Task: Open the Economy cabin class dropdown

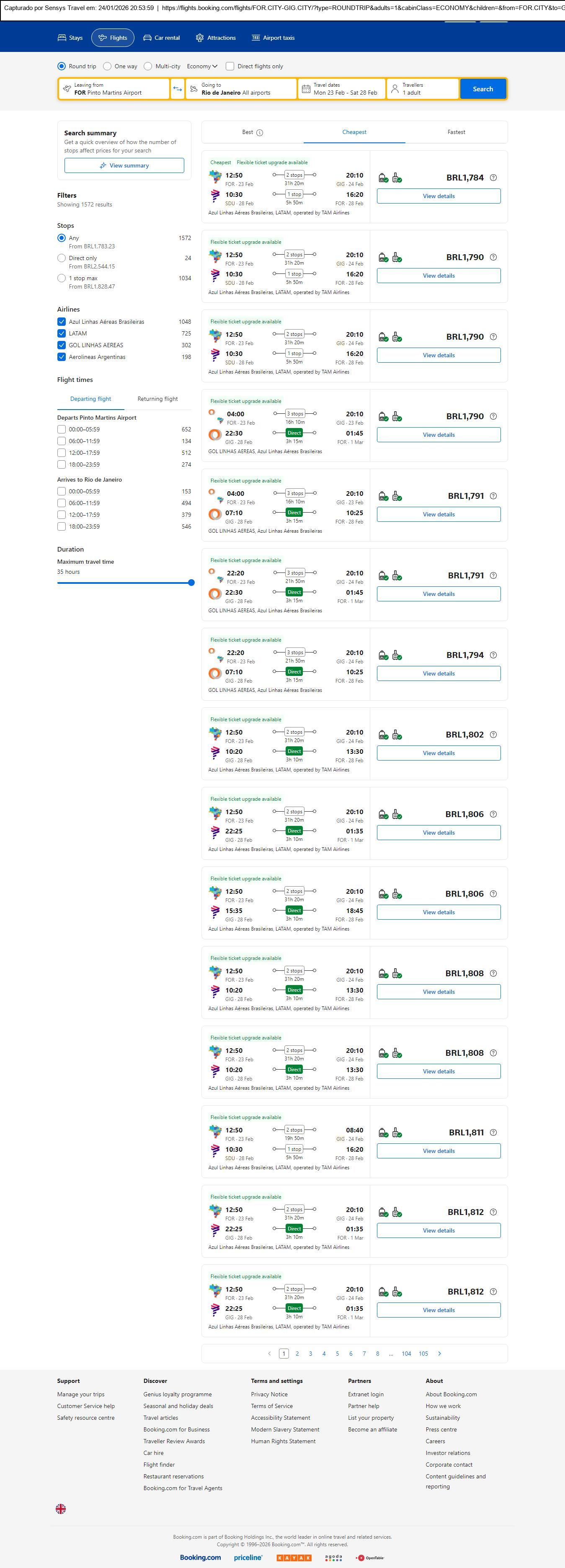Action: (202, 66)
